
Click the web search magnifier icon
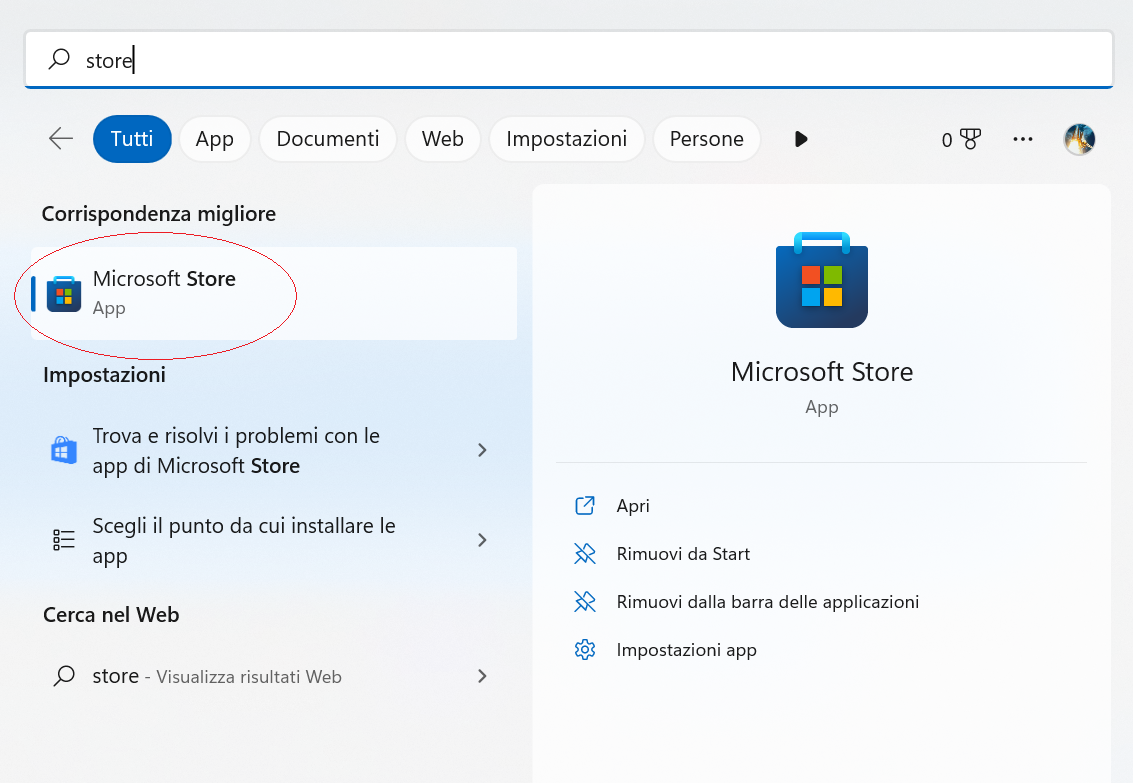pos(64,675)
